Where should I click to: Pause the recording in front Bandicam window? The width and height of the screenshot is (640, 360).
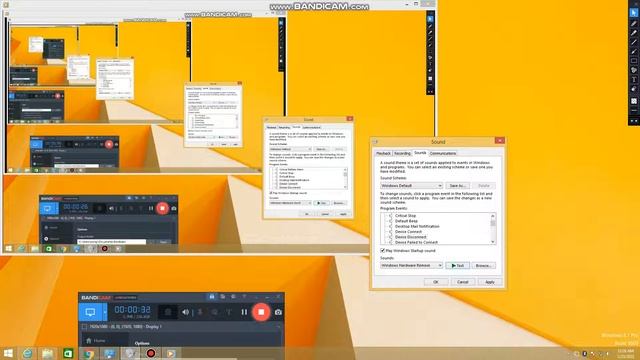pyautogui.click(x=244, y=312)
